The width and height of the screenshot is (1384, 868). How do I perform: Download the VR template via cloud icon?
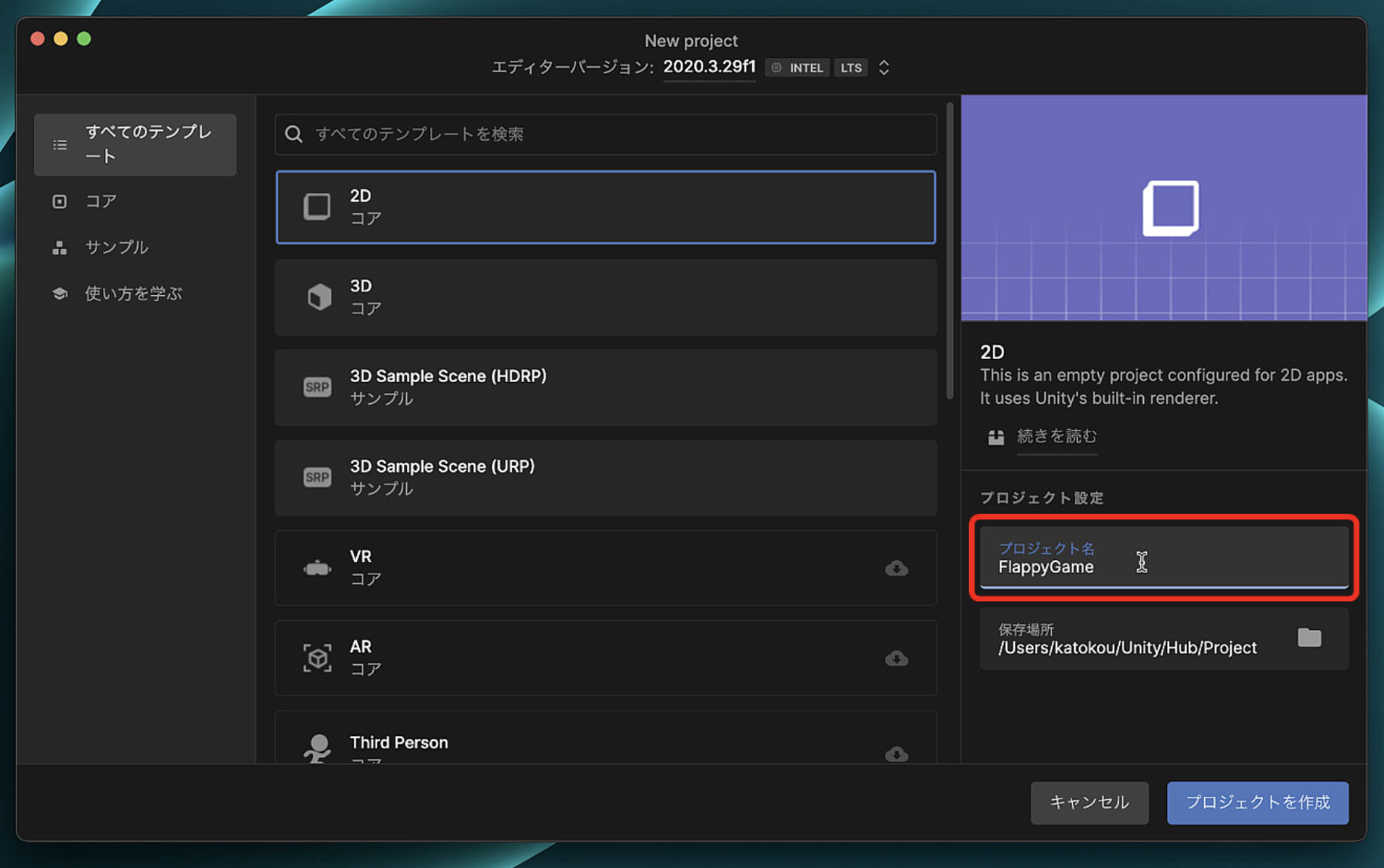point(896,568)
